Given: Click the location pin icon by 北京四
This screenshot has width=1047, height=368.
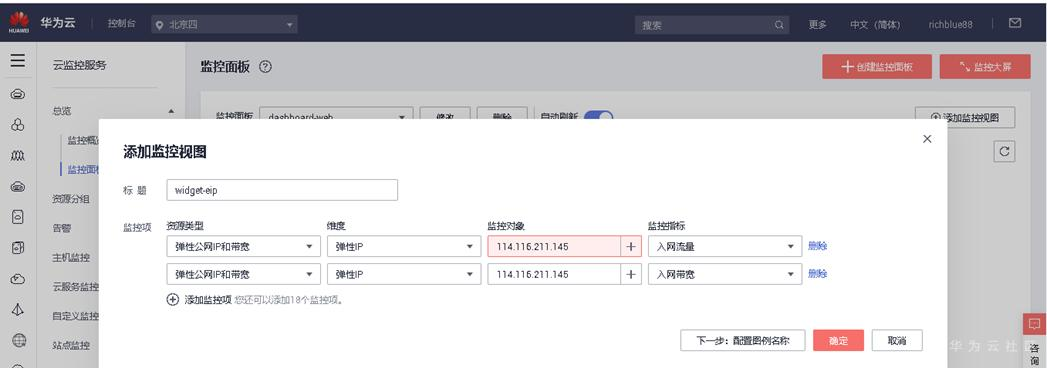Looking at the screenshot, I should [x=159, y=25].
